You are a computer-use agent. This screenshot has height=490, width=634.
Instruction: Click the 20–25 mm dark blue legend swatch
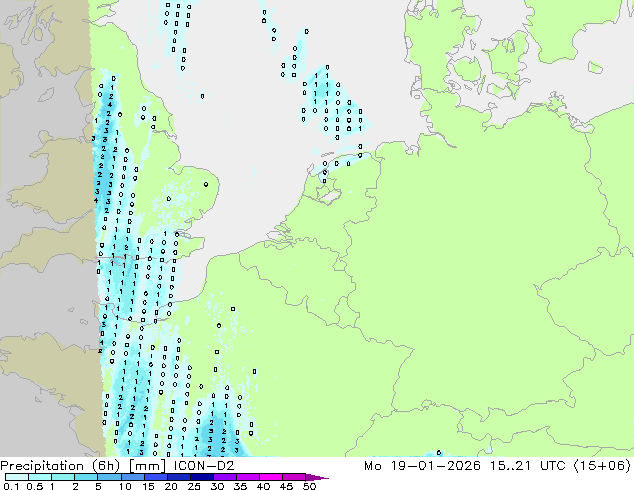coord(178,477)
